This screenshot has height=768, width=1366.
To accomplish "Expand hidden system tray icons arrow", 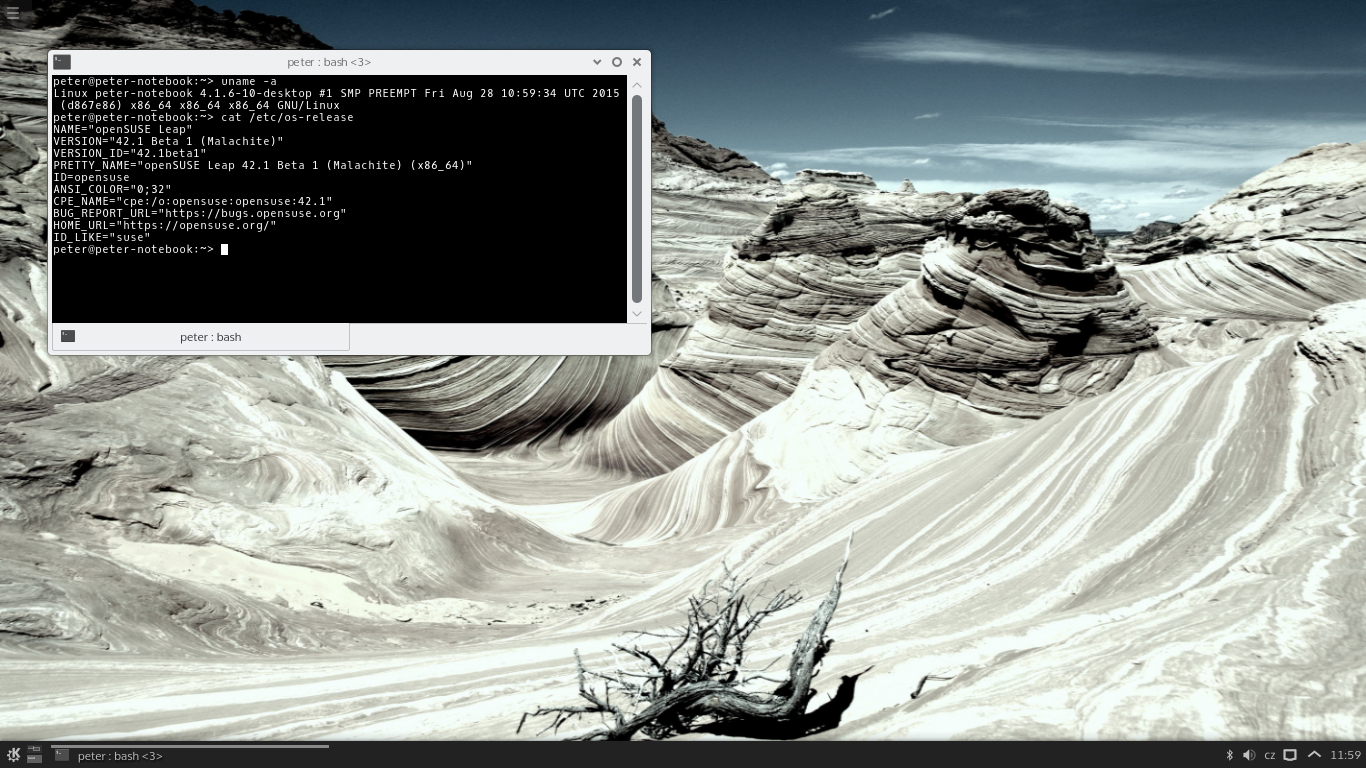I will coord(1314,755).
